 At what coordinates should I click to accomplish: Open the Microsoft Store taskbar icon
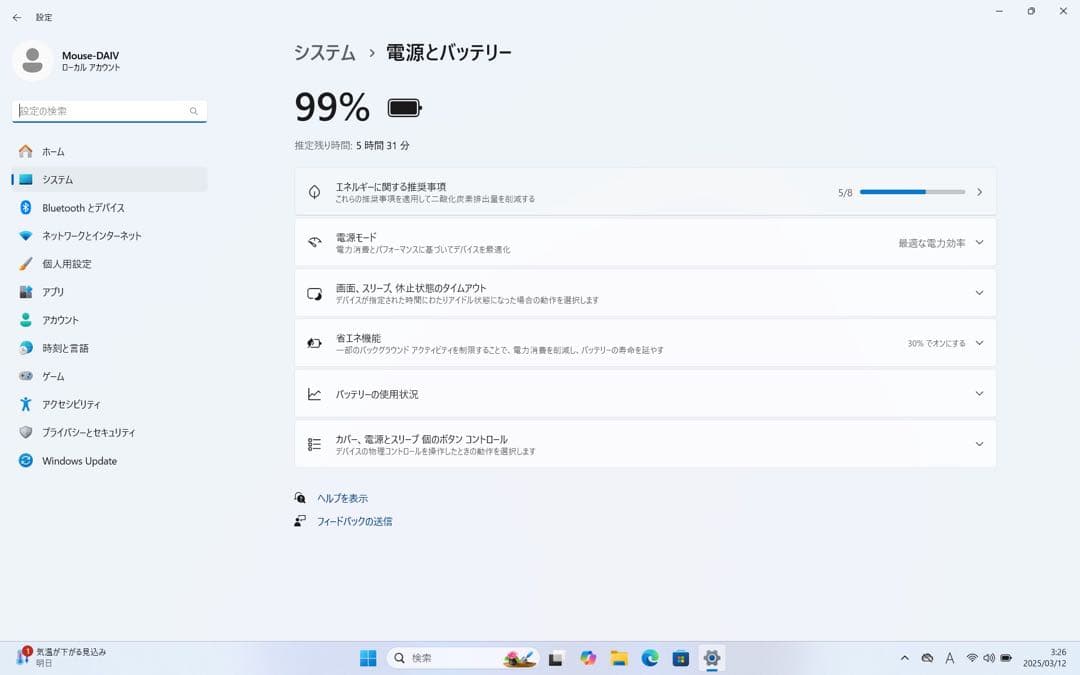(680, 658)
